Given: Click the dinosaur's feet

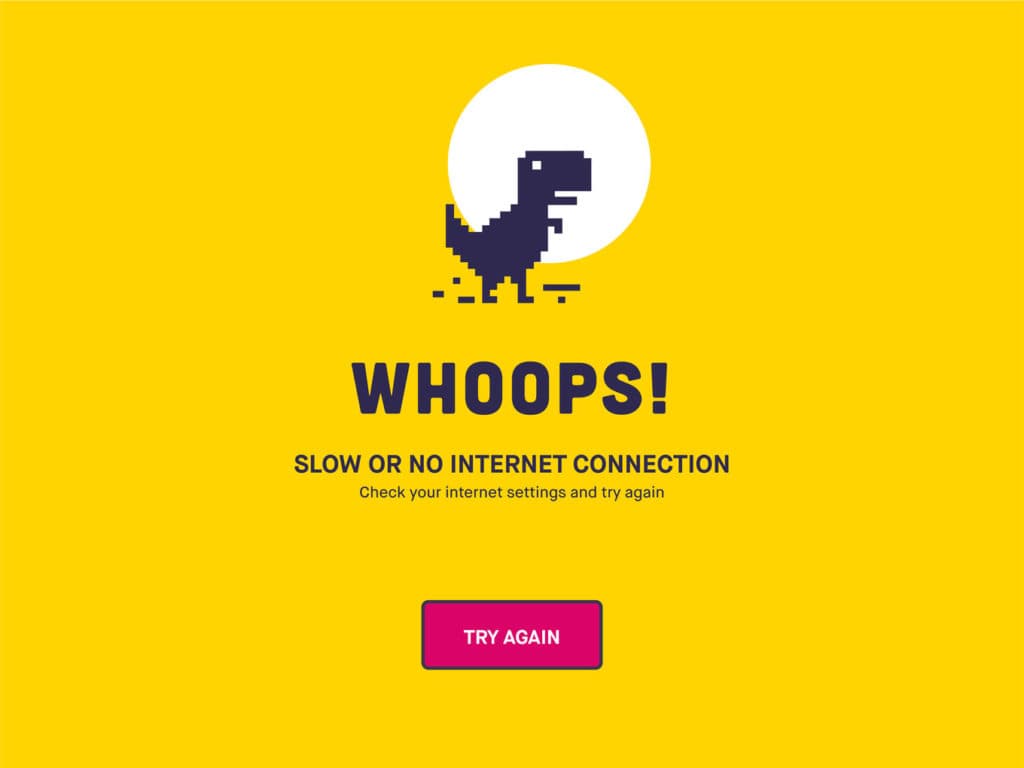Looking at the screenshot, I should 509,295.
